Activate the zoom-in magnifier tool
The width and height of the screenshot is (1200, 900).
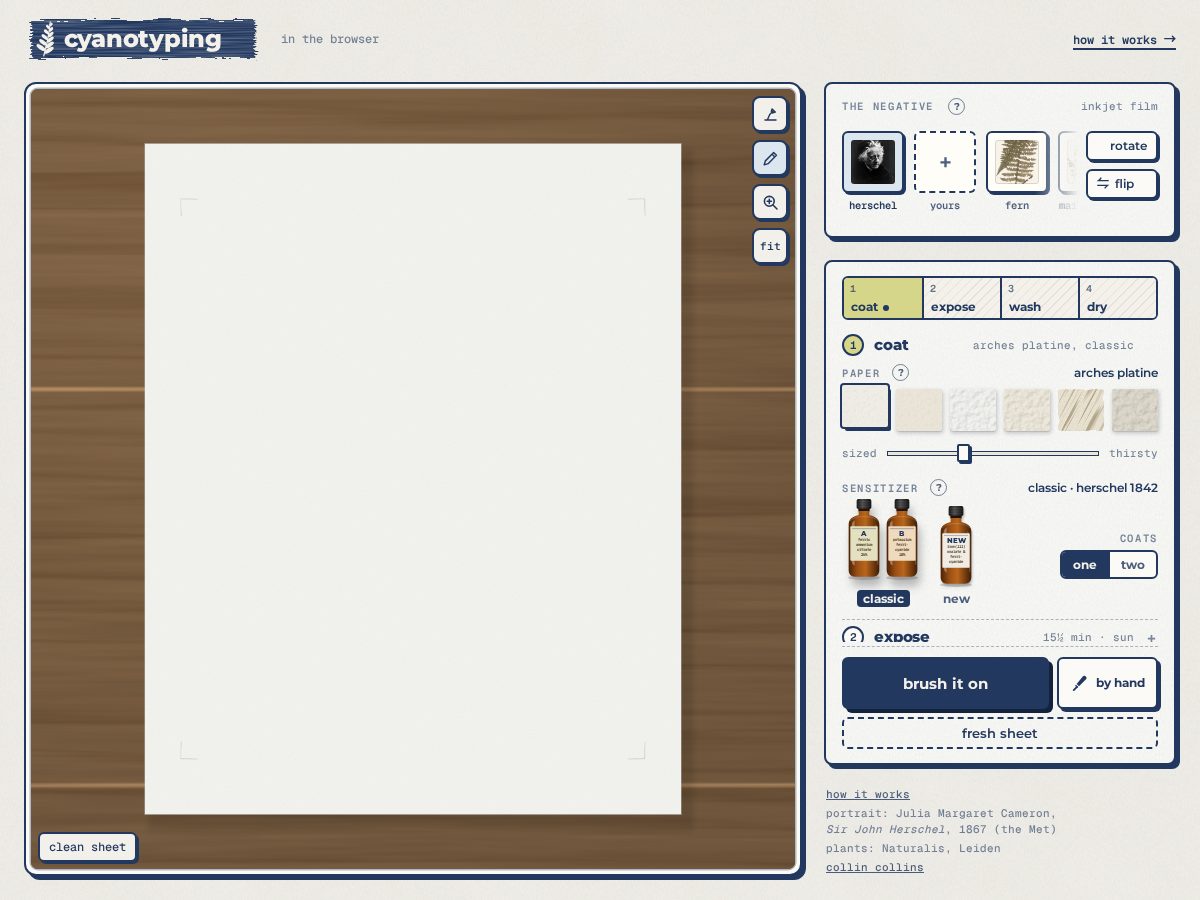[x=770, y=202]
